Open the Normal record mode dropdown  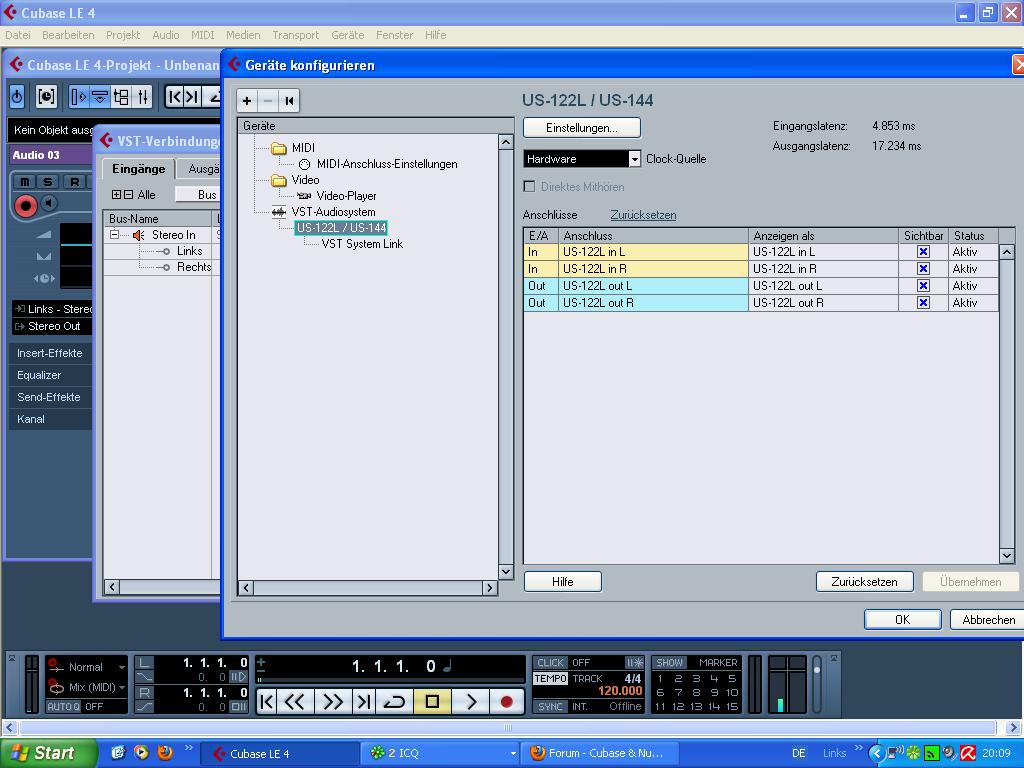tap(97, 667)
